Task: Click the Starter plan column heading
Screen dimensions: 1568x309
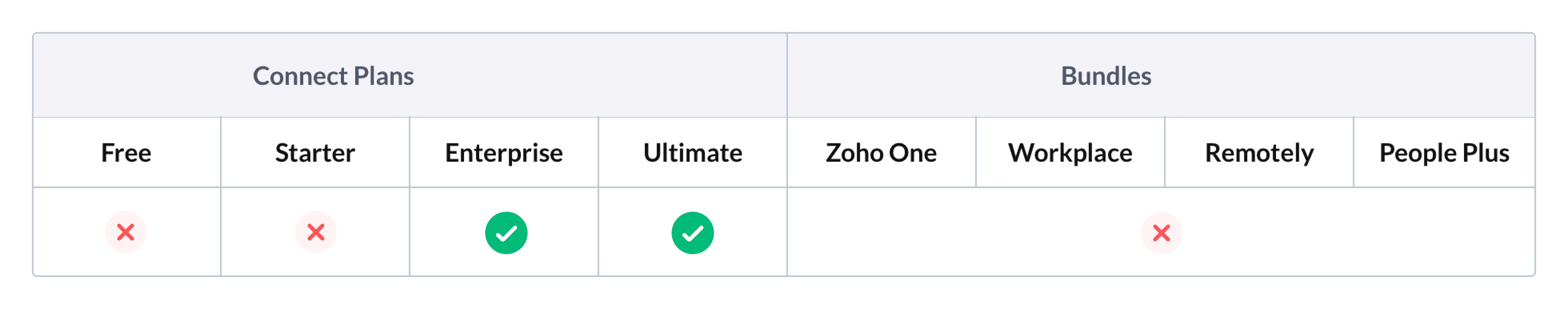Action: pyautogui.click(x=315, y=153)
